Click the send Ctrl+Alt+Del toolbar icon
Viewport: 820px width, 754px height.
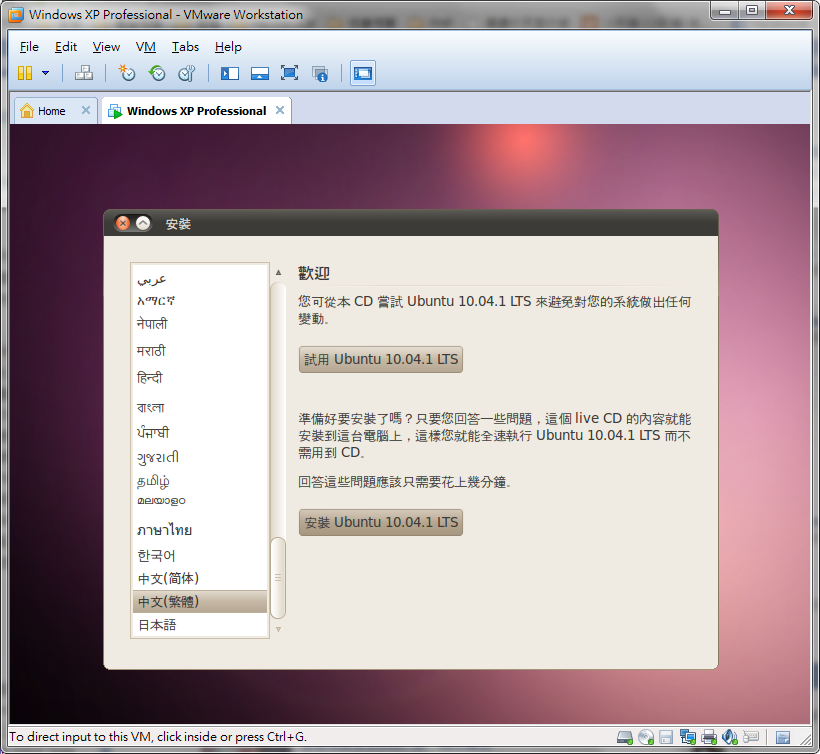(84, 73)
